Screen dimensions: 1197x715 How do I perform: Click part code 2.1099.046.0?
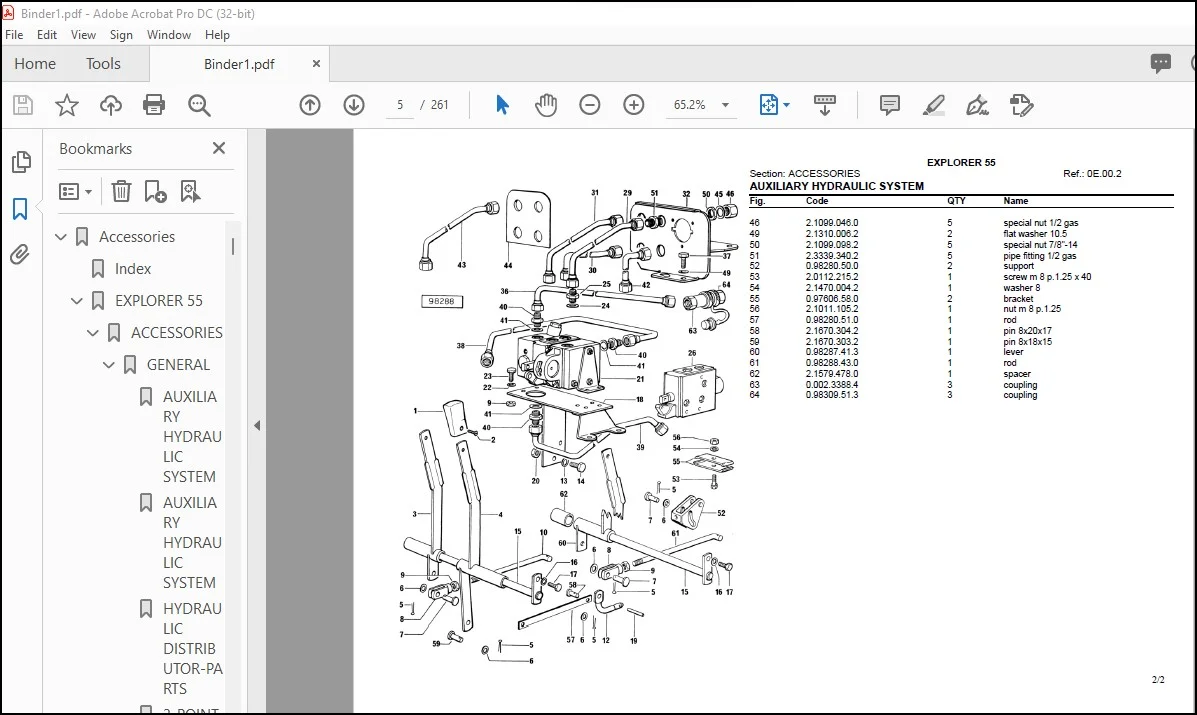(831, 224)
